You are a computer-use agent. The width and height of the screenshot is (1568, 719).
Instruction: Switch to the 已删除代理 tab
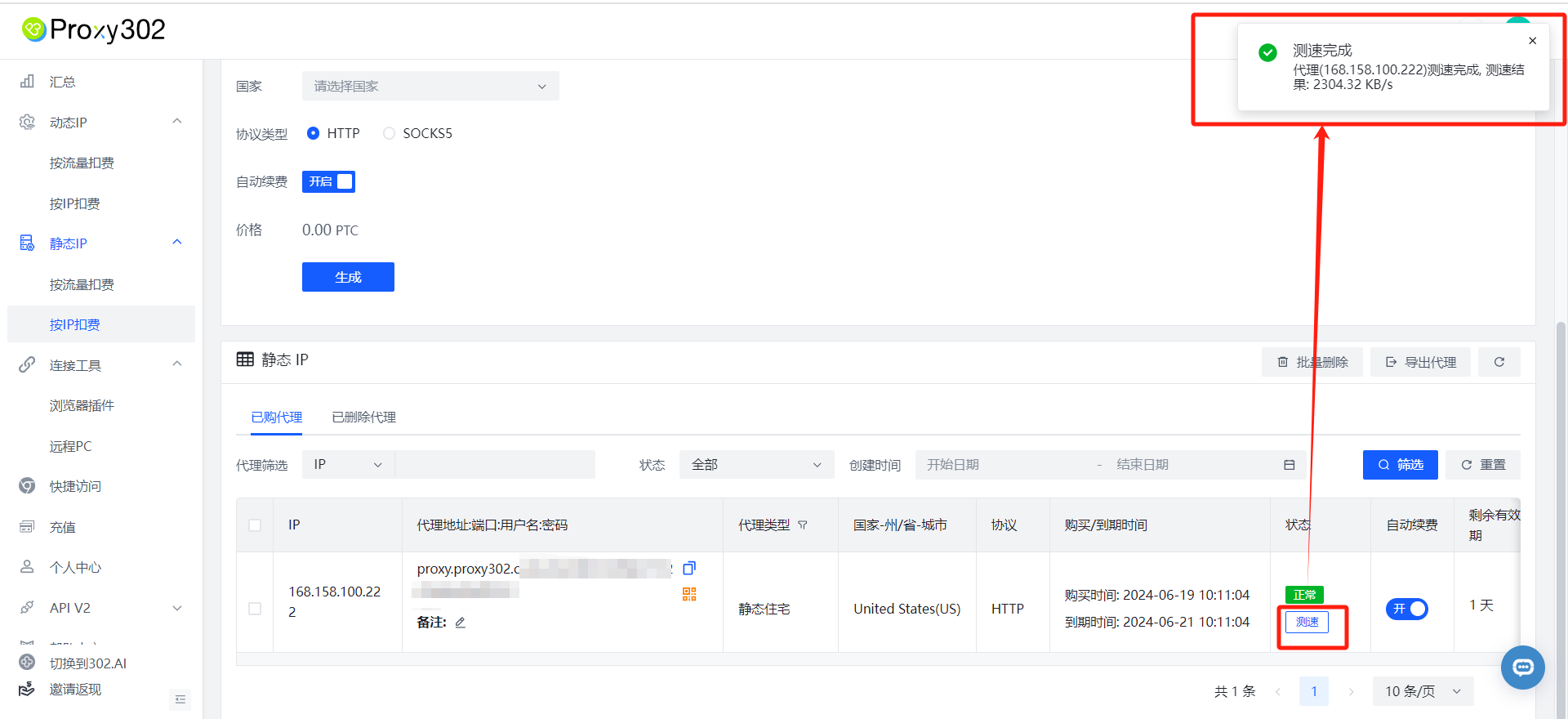click(364, 417)
